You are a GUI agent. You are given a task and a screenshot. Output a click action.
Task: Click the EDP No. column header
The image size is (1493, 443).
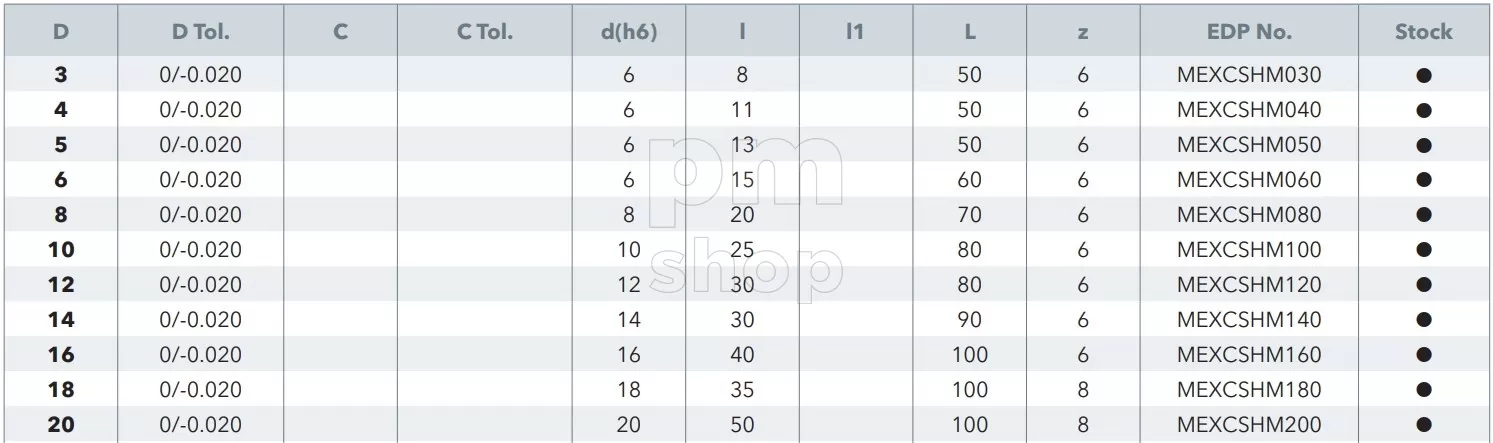coord(1249,32)
